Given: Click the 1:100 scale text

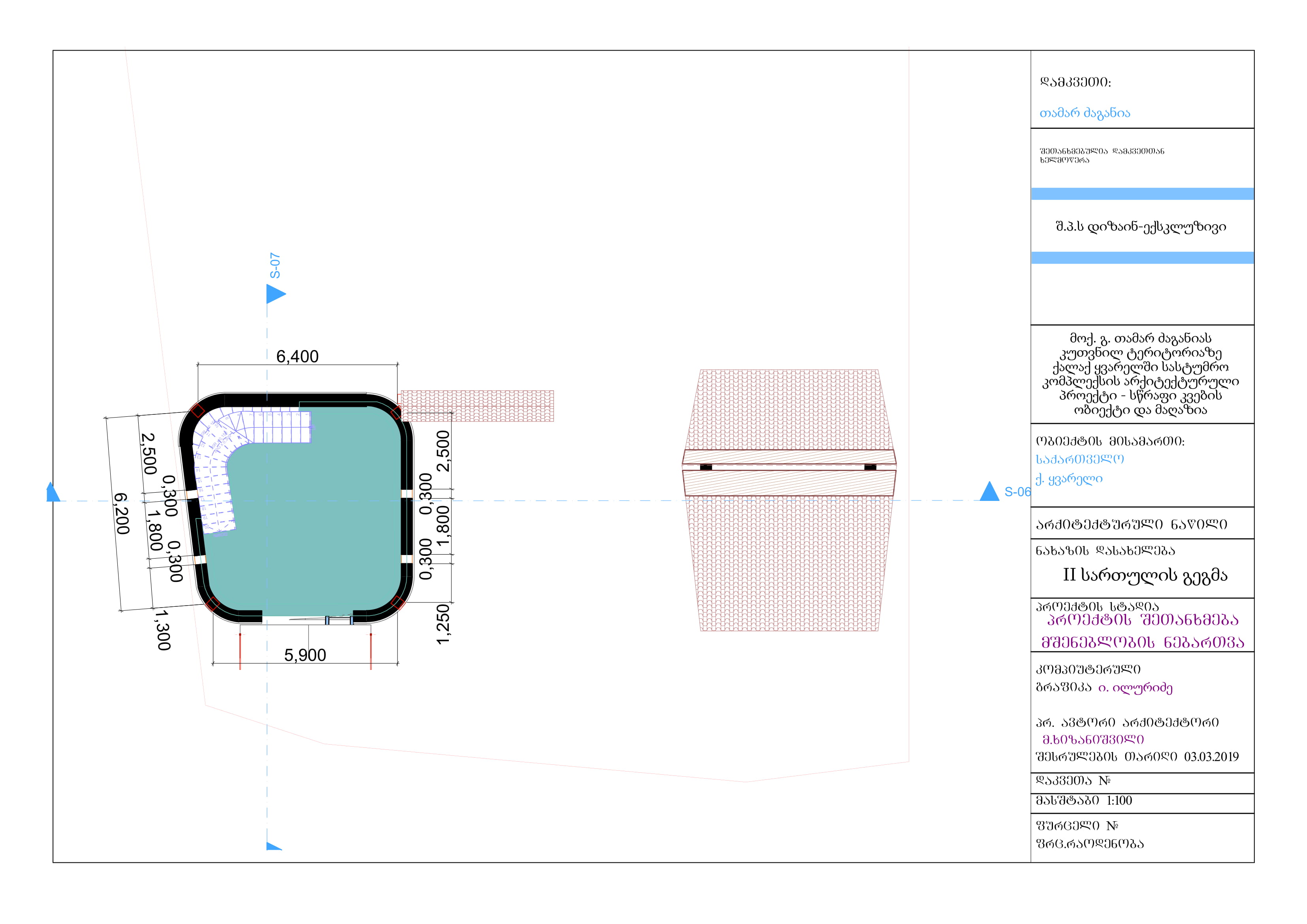Looking at the screenshot, I should [x=1119, y=800].
